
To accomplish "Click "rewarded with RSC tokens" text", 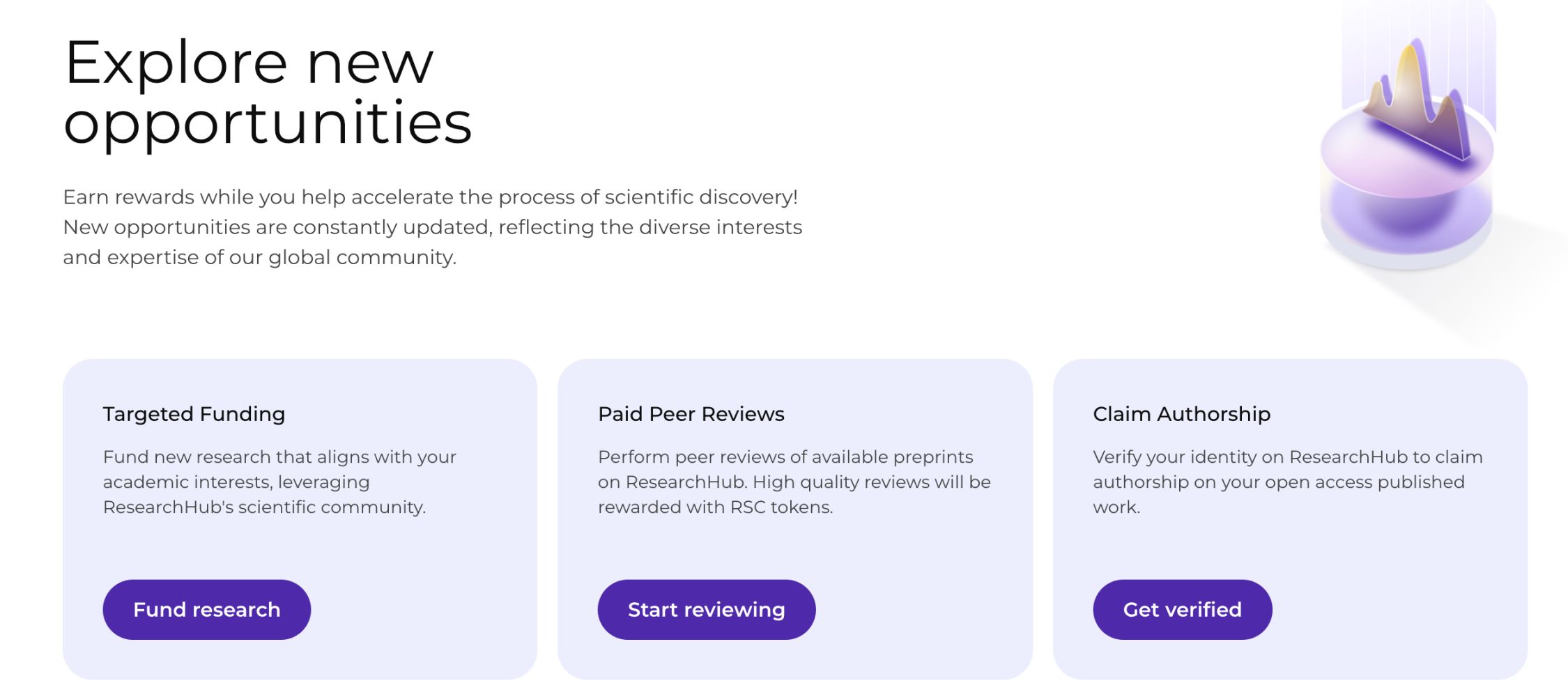I will click(715, 507).
